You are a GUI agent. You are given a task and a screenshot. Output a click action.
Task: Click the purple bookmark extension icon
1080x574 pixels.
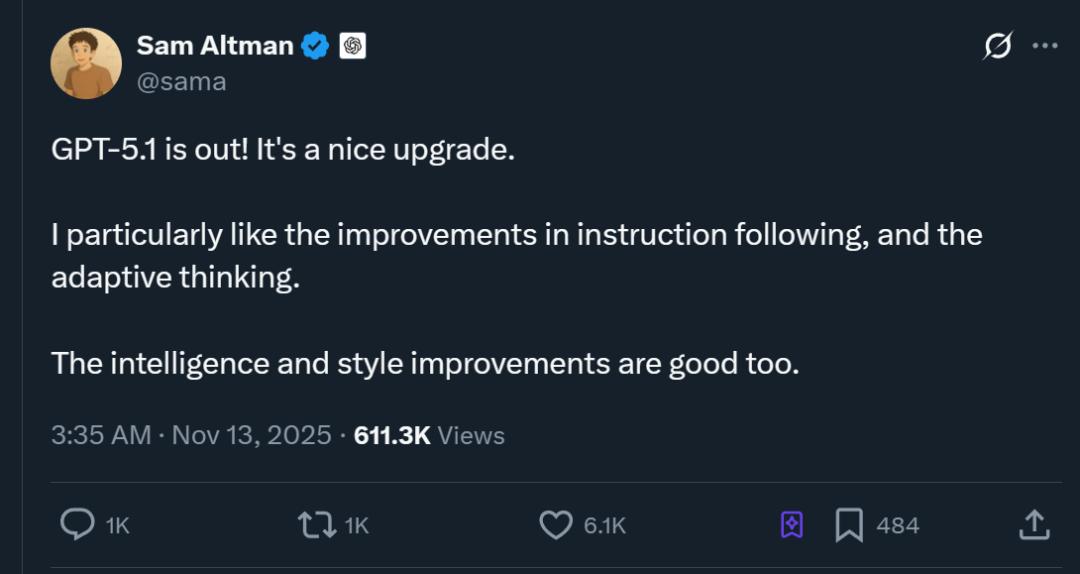791,525
